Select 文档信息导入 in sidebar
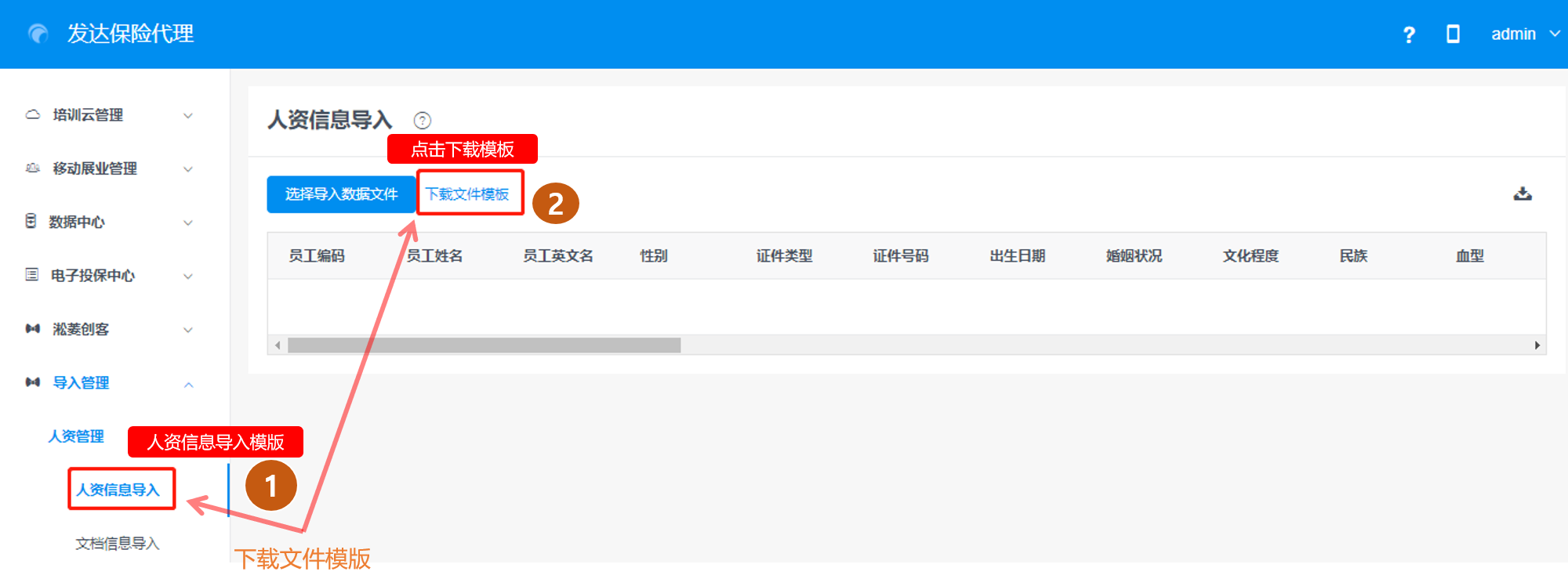1568x586 pixels. 118,543
